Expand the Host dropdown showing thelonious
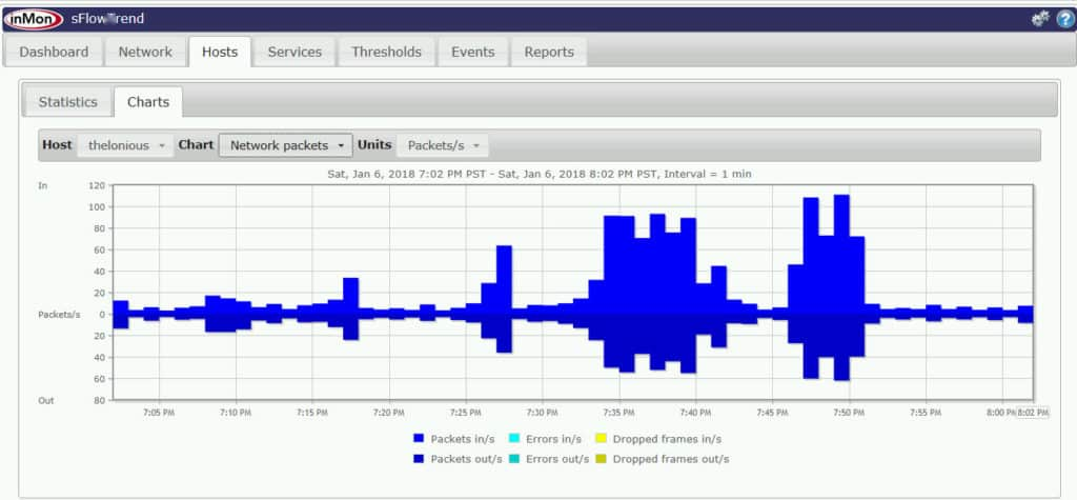The width and height of the screenshot is (1077, 500). (x=126, y=145)
